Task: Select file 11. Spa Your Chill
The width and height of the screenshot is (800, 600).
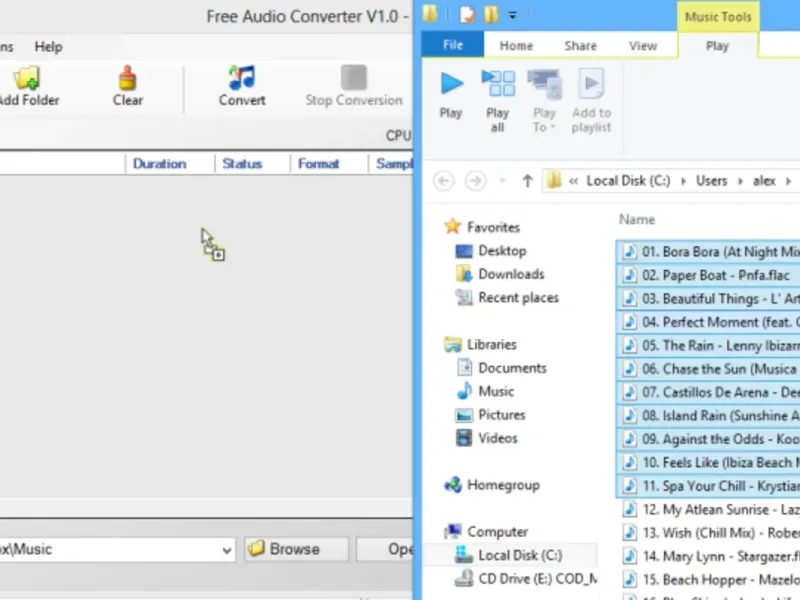Action: click(x=708, y=486)
